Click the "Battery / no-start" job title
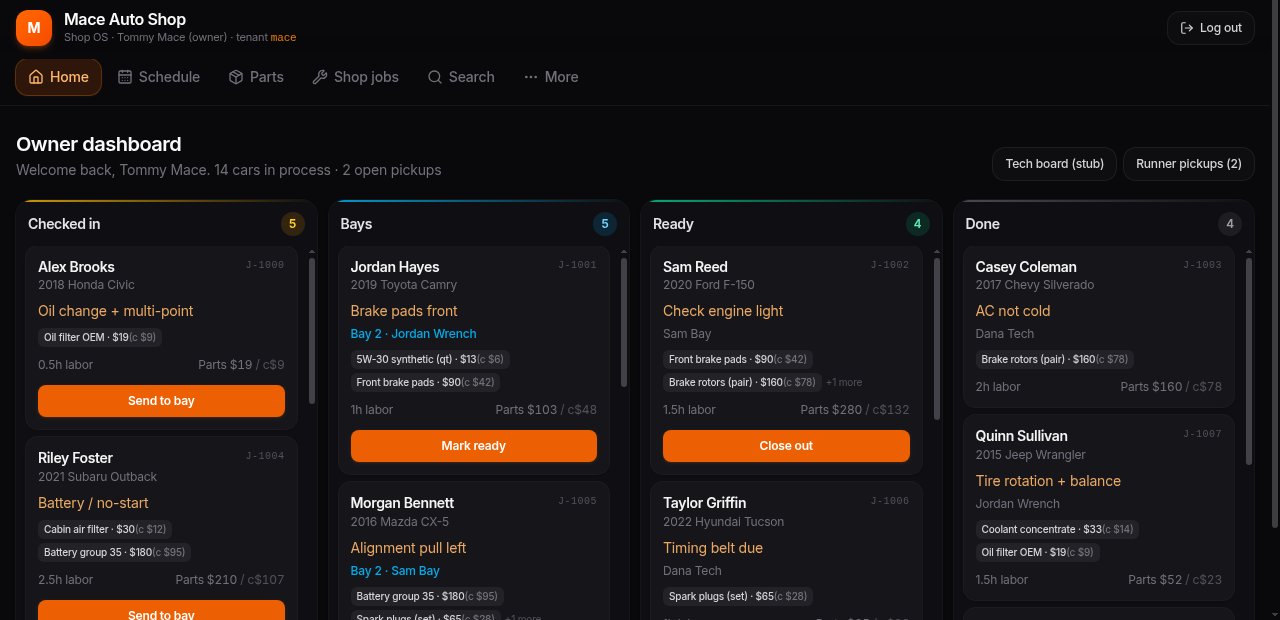 pyautogui.click(x=93, y=503)
